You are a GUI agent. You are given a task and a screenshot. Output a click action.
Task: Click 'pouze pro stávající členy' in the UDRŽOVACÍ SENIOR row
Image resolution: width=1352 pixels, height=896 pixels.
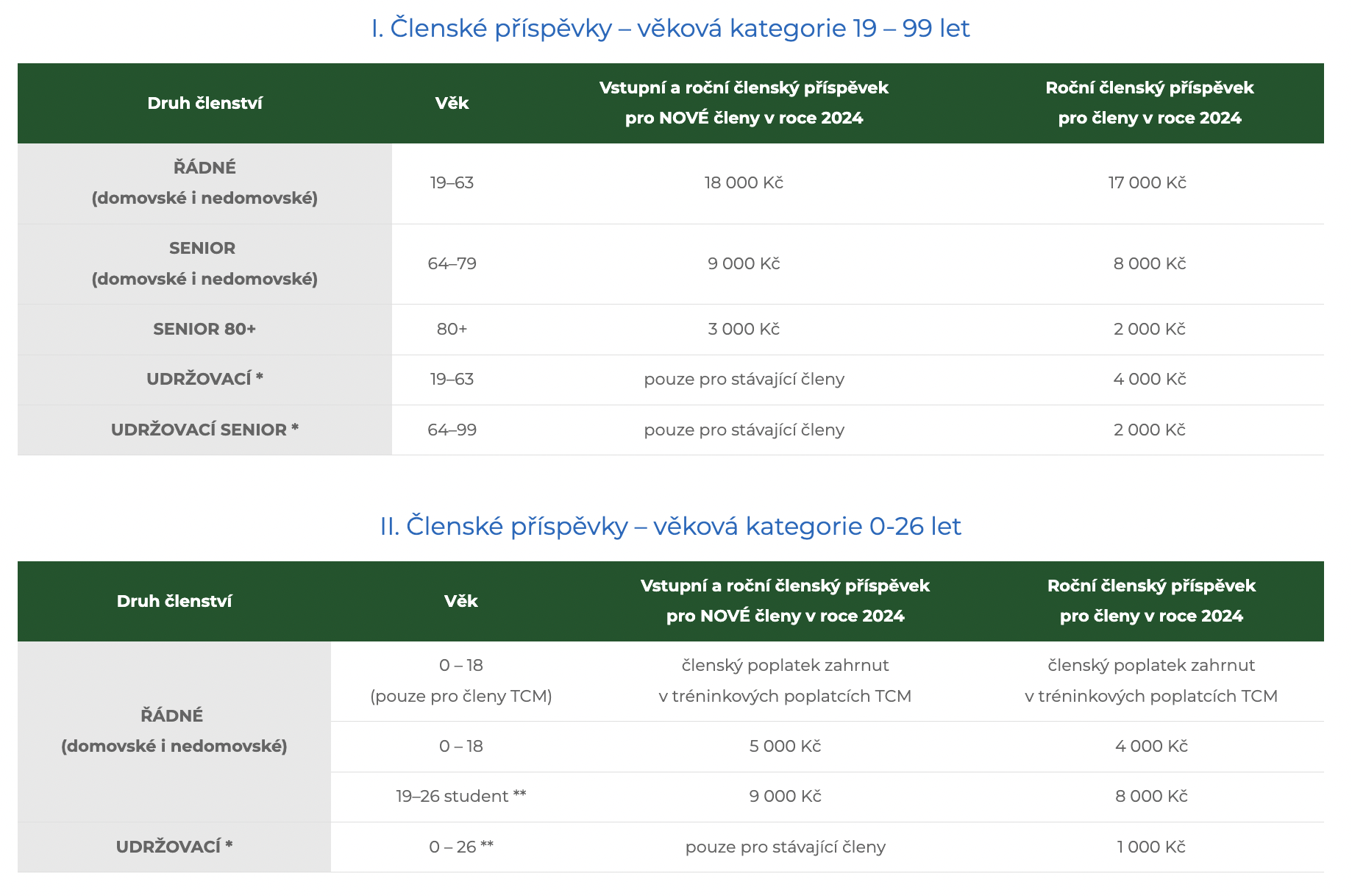(744, 430)
